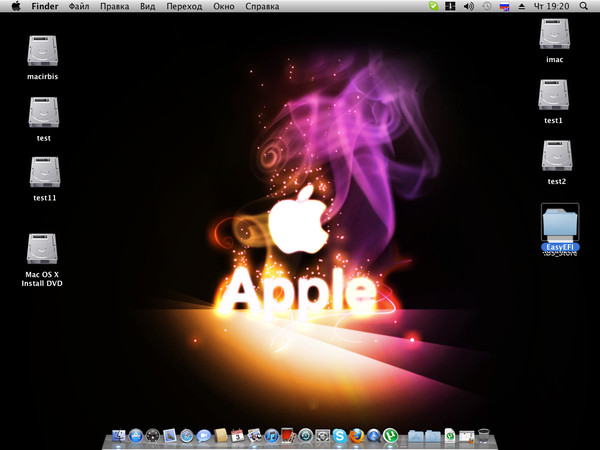Open Spotlight search magnifier
Image resolution: width=600 pixels, height=450 pixels.
(584, 6)
